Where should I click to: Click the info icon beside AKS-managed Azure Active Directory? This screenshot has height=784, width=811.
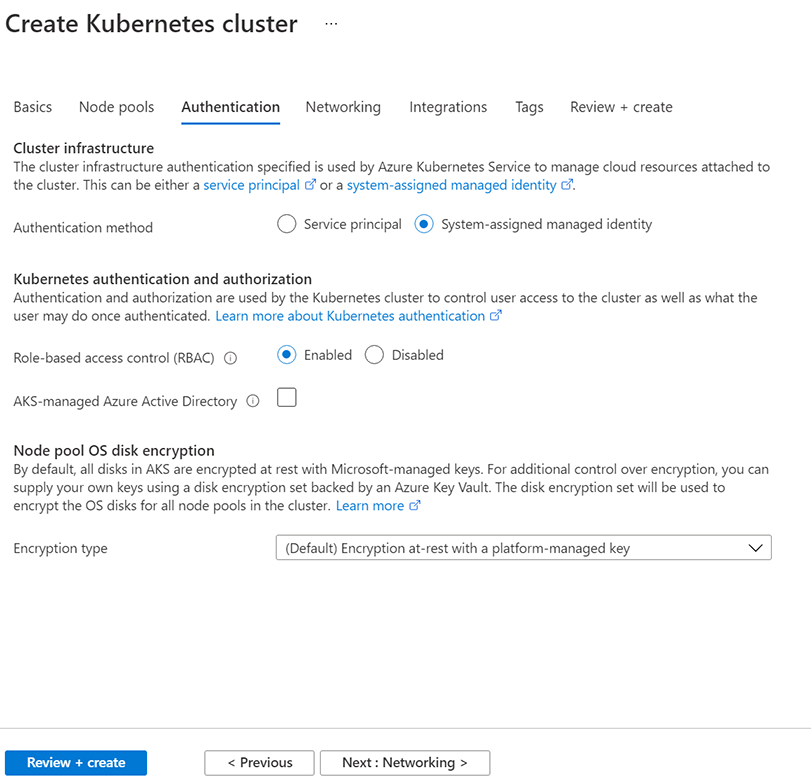[253, 401]
